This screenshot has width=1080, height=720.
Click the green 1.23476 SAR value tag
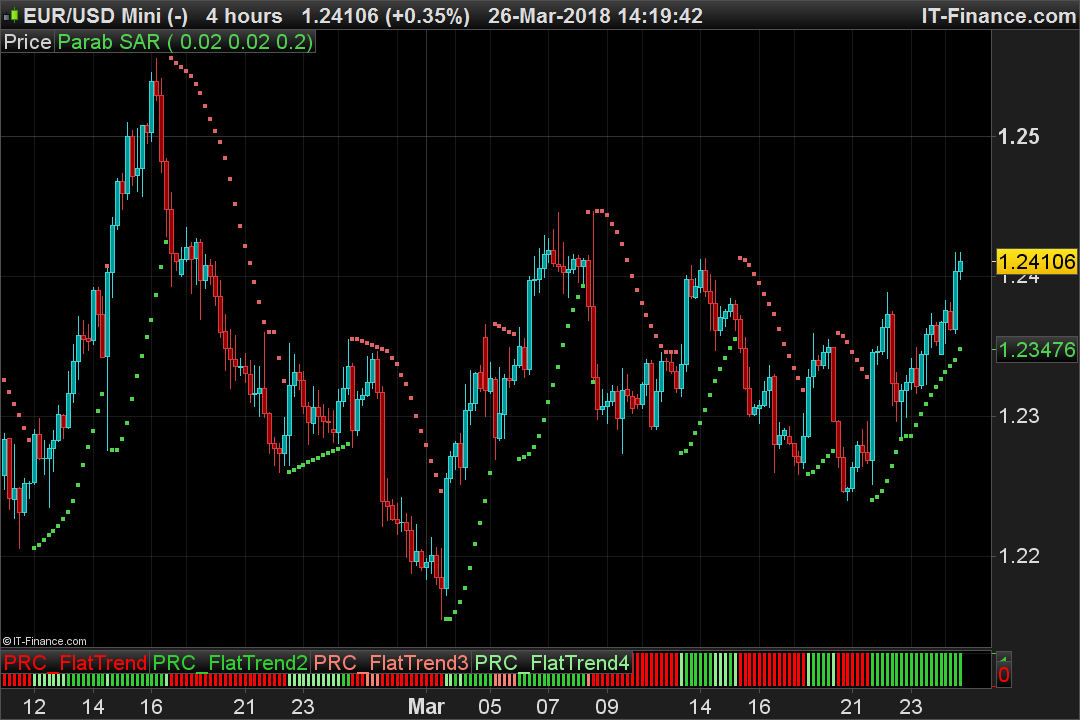pos(1036,350)
